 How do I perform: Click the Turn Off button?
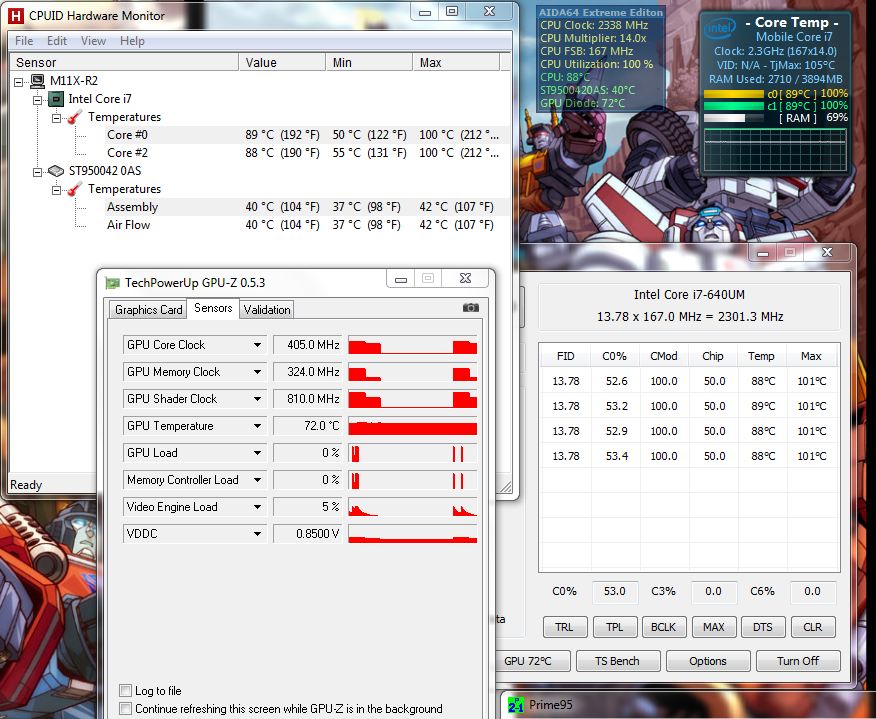click(798, 661)
